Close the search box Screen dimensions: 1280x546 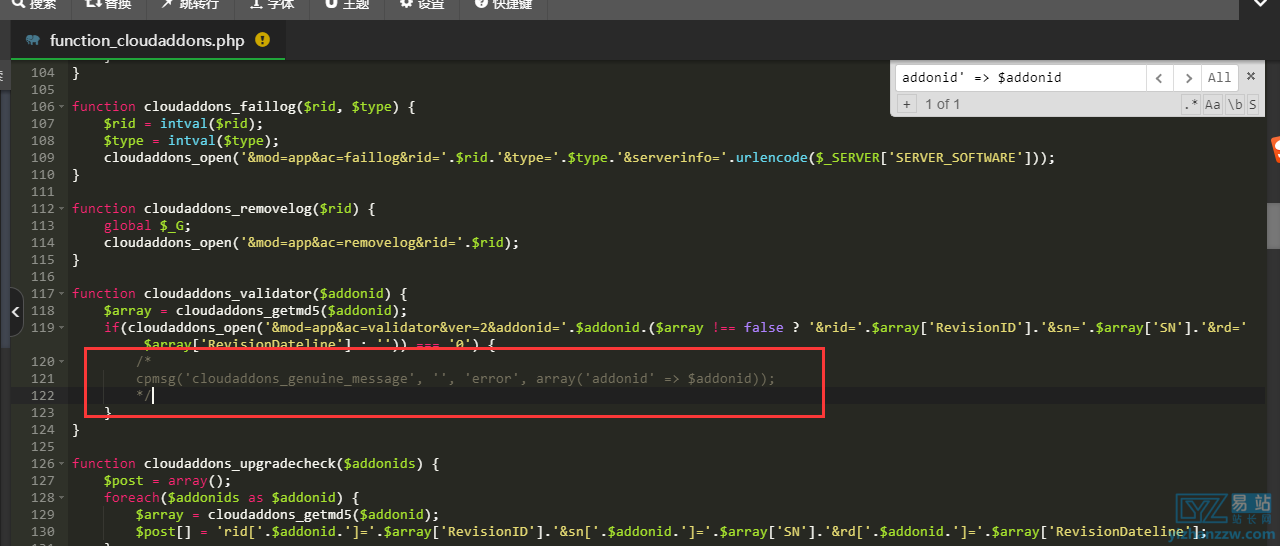point(1249,78)
